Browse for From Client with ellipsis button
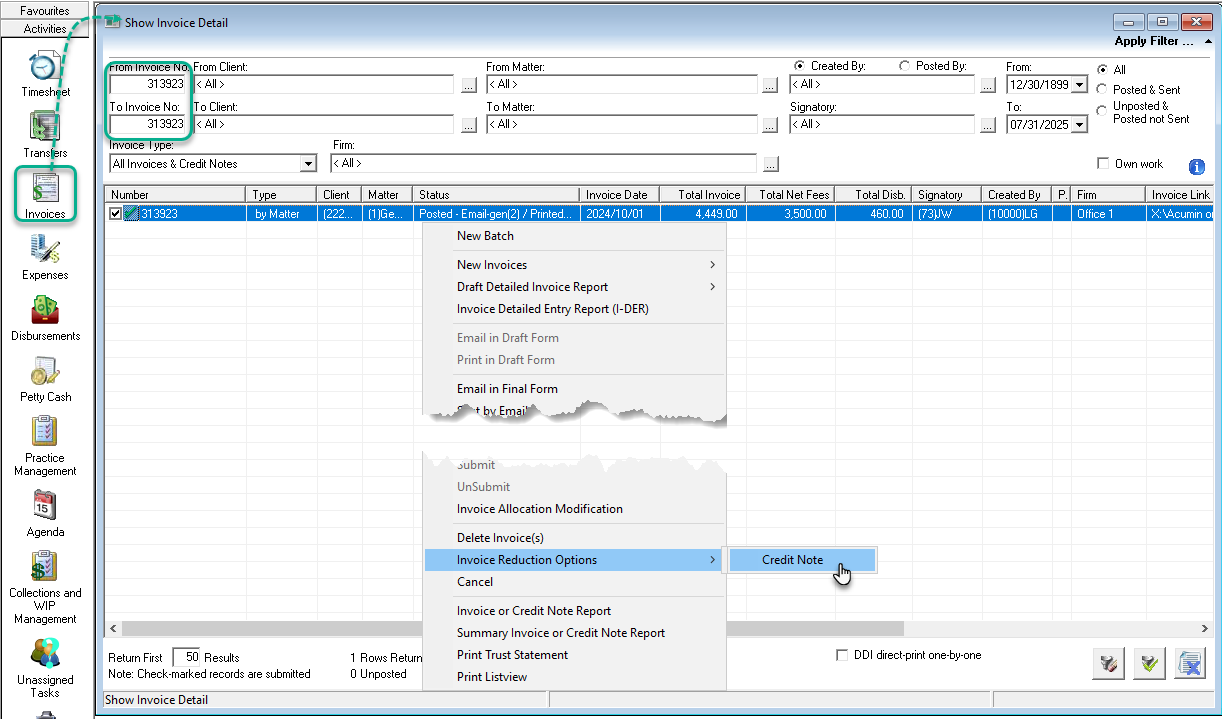This screenshot has width=1222, height=719. [469, 85]
